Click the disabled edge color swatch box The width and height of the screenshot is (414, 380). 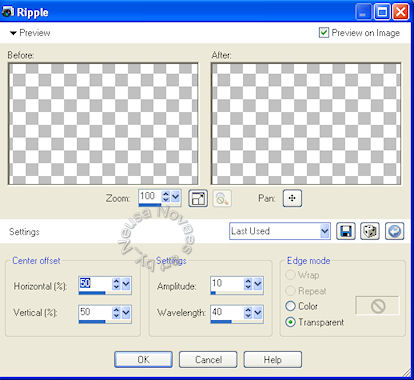378,306
